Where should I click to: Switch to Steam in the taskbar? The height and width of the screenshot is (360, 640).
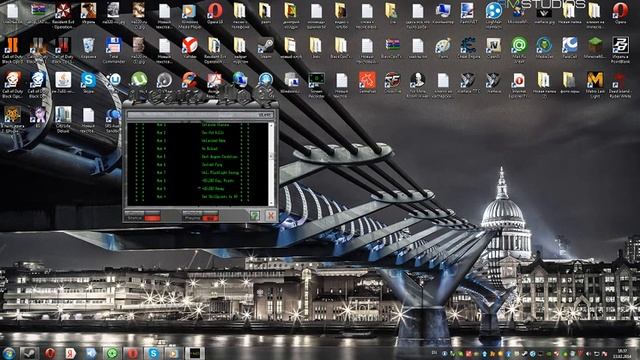click(29, 353)
